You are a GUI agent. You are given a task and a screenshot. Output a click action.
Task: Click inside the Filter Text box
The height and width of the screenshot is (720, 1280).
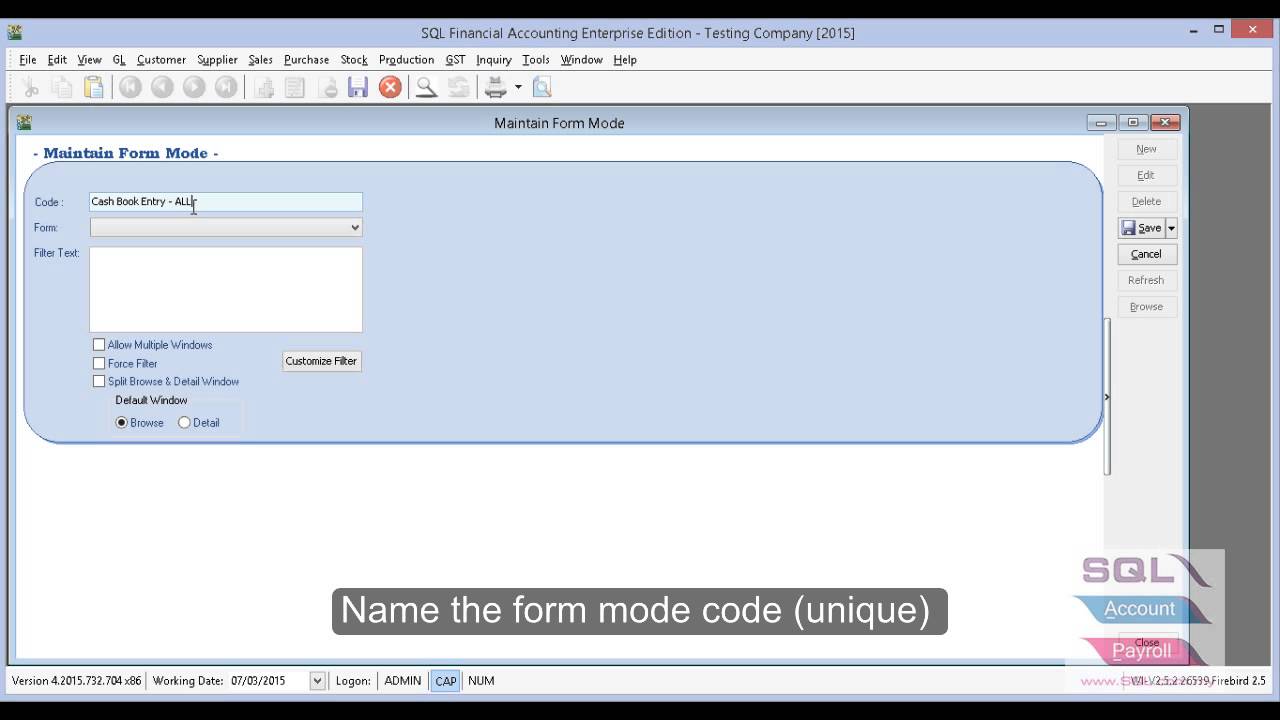coord(226,290)
